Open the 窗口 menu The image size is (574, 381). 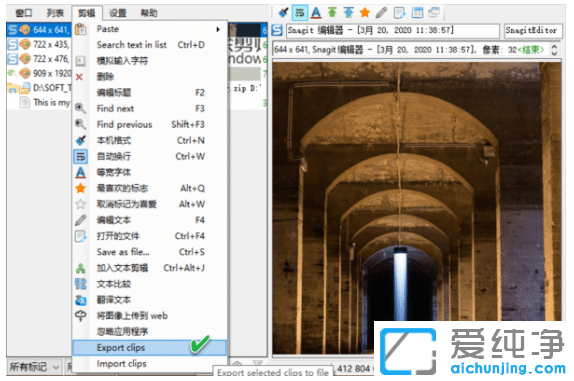(24, 13)
